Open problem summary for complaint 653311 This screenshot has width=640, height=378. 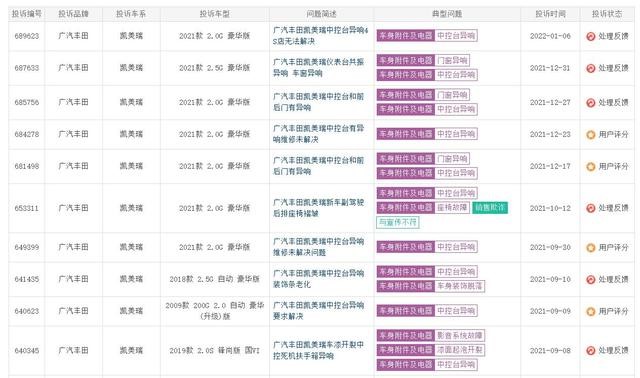318,208
